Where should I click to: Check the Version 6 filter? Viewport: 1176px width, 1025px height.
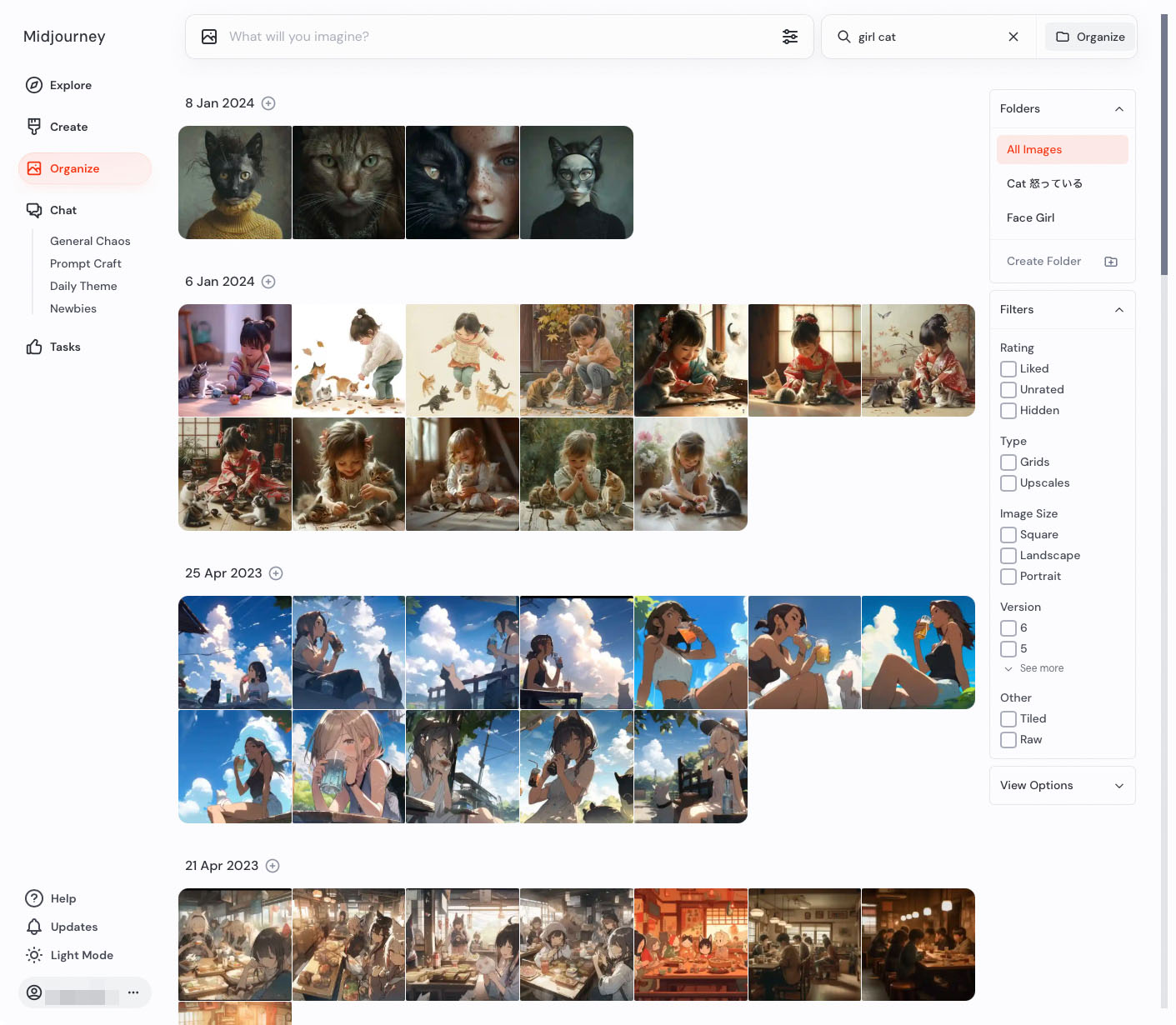tap(1008, 628)
